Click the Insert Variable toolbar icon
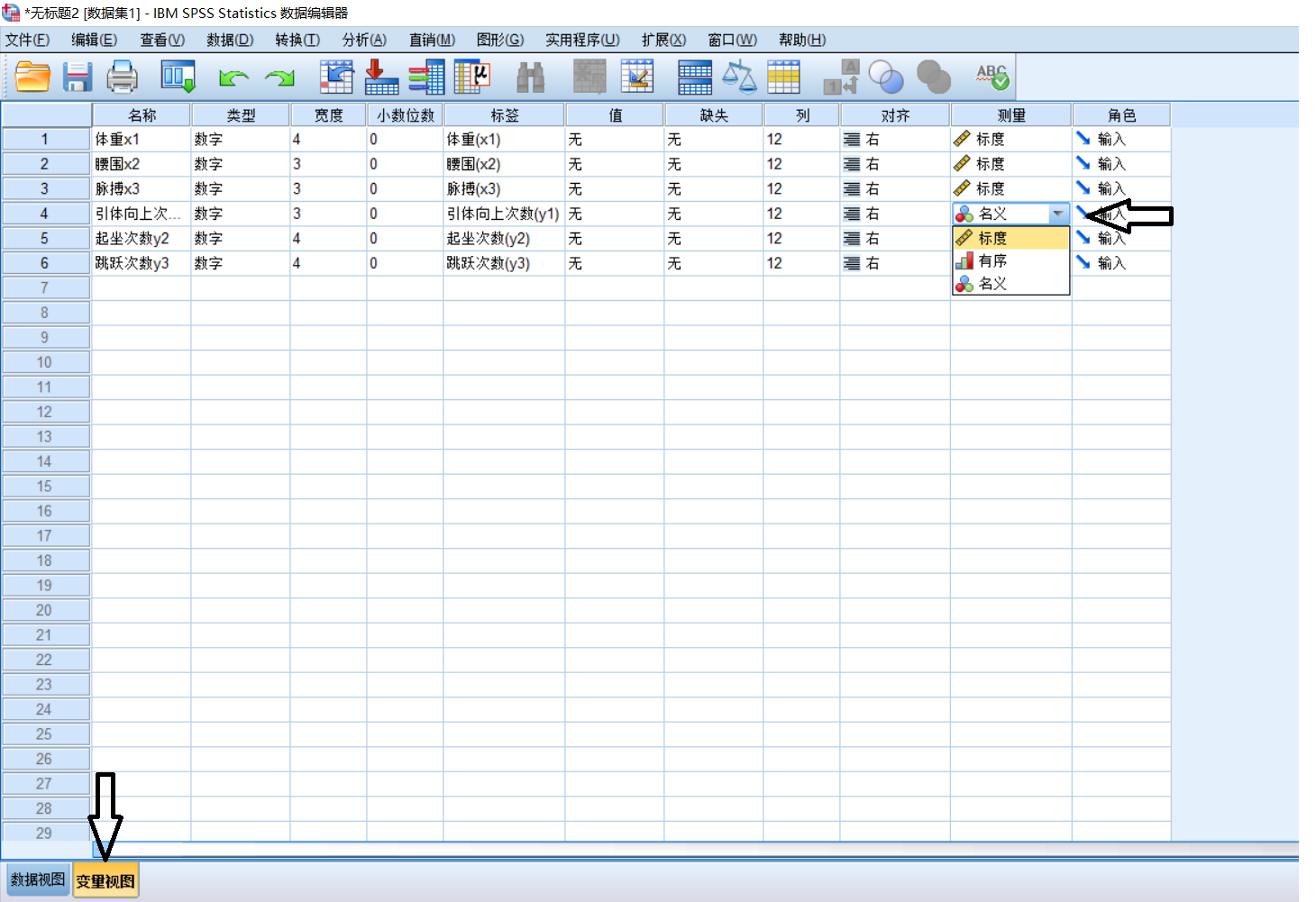Screen dimensions: 1316x902 (x=637, y=77)
